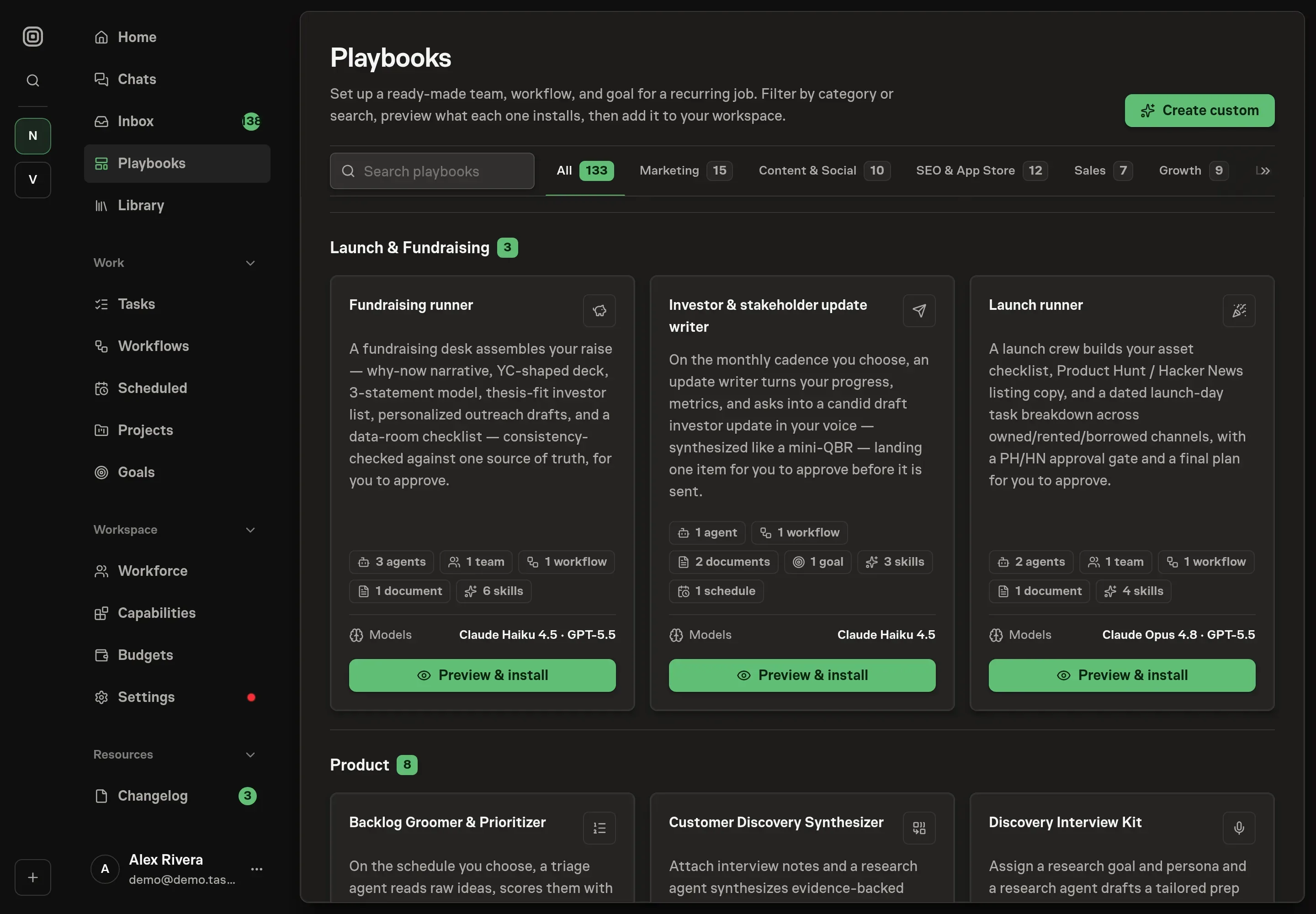Click the Launch runner party popper icon

[1239, 311]
